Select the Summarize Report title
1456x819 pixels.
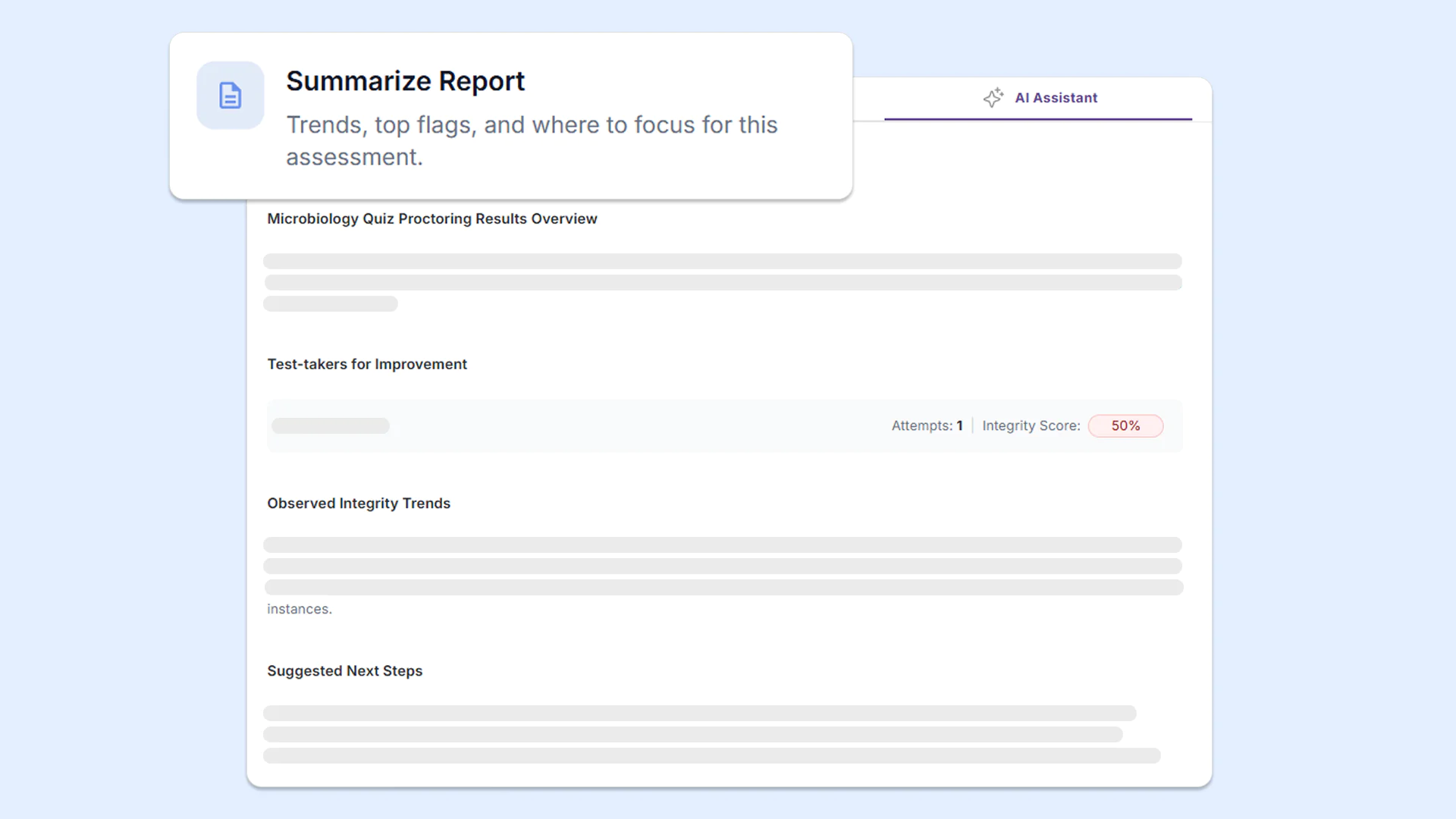pos(405,81)
